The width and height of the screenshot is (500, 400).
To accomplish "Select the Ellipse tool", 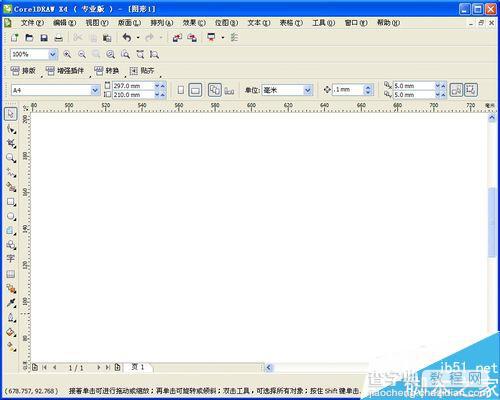I will click(11, 216).
